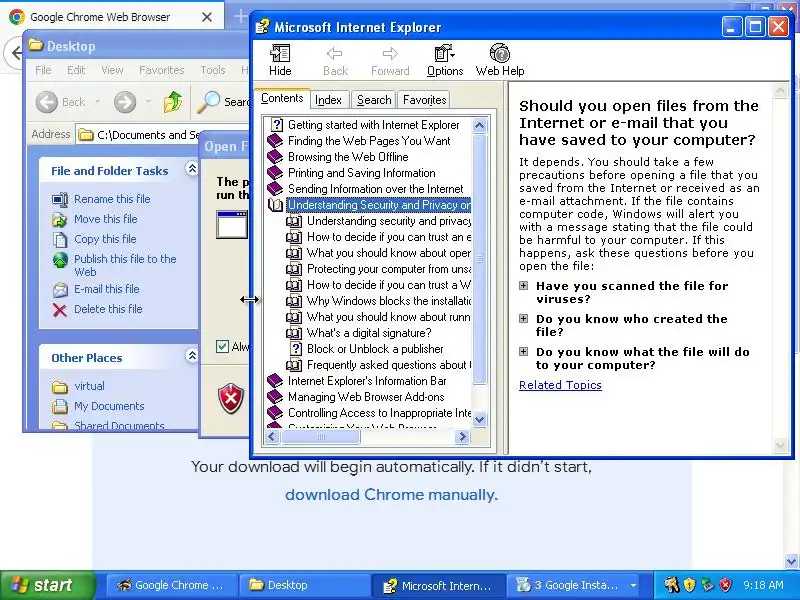The height and width of the screenshot is (600, 800).
Task: Open the Google Insta... taskbar group dropdown
Action: pos(633,585)
